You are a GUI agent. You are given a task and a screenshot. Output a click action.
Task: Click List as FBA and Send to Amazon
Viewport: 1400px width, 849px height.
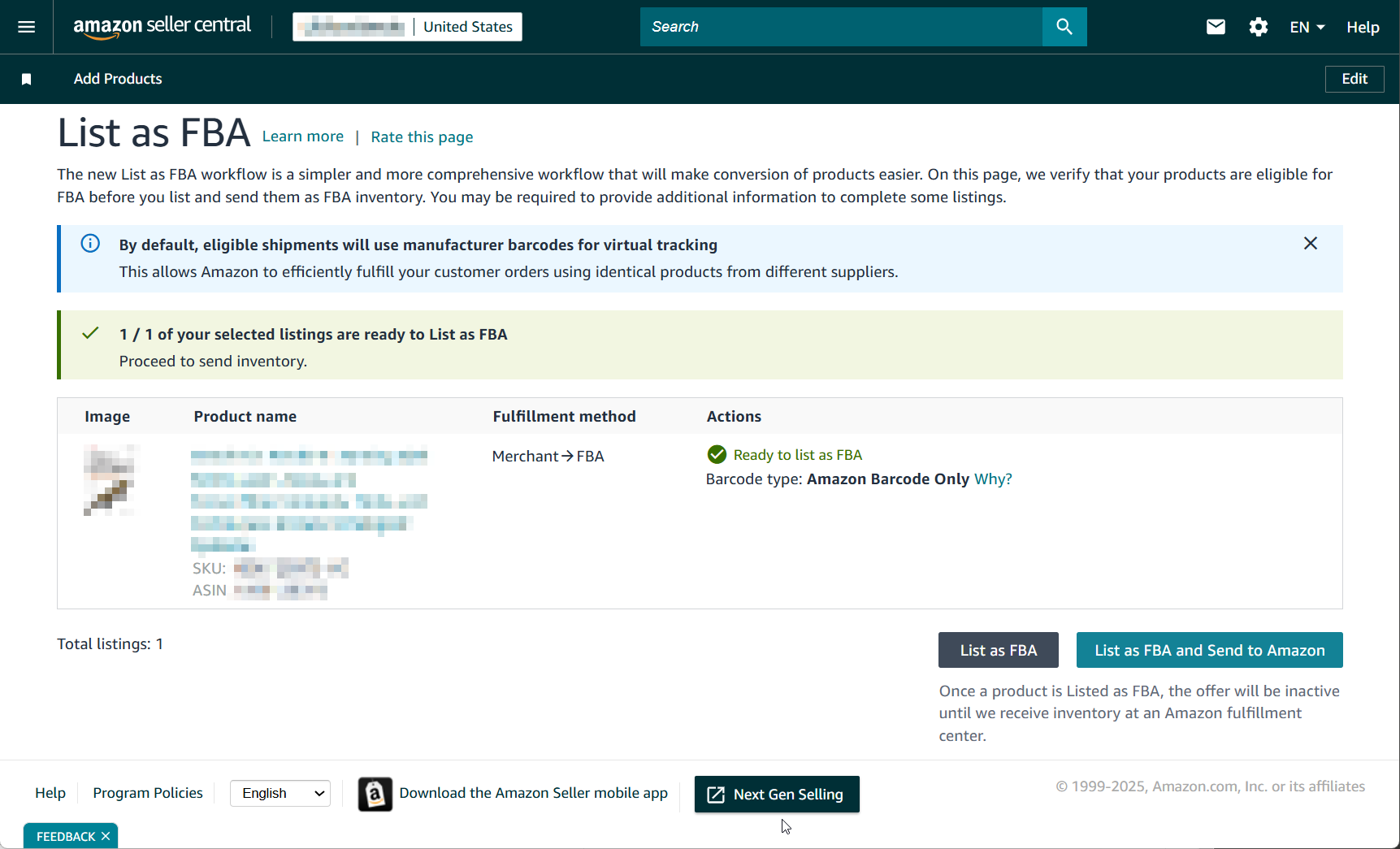1210,650
